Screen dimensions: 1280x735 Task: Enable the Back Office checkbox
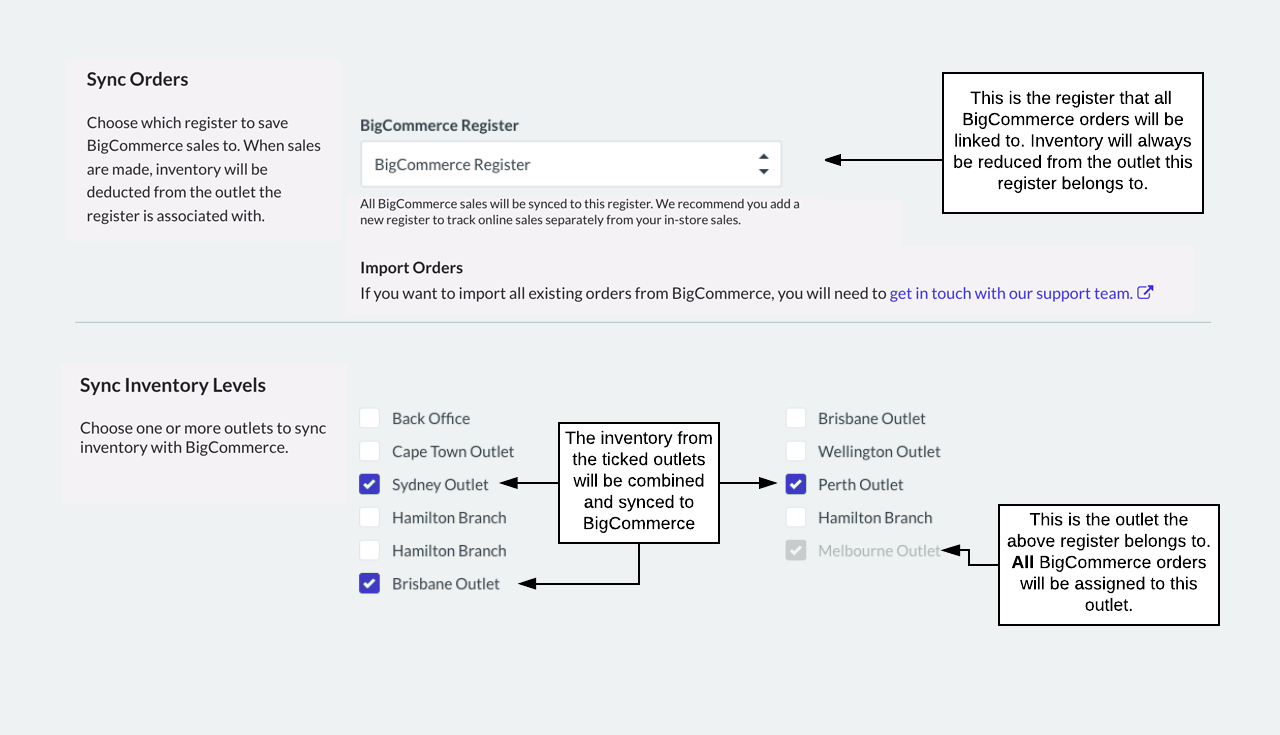point(370,418)
